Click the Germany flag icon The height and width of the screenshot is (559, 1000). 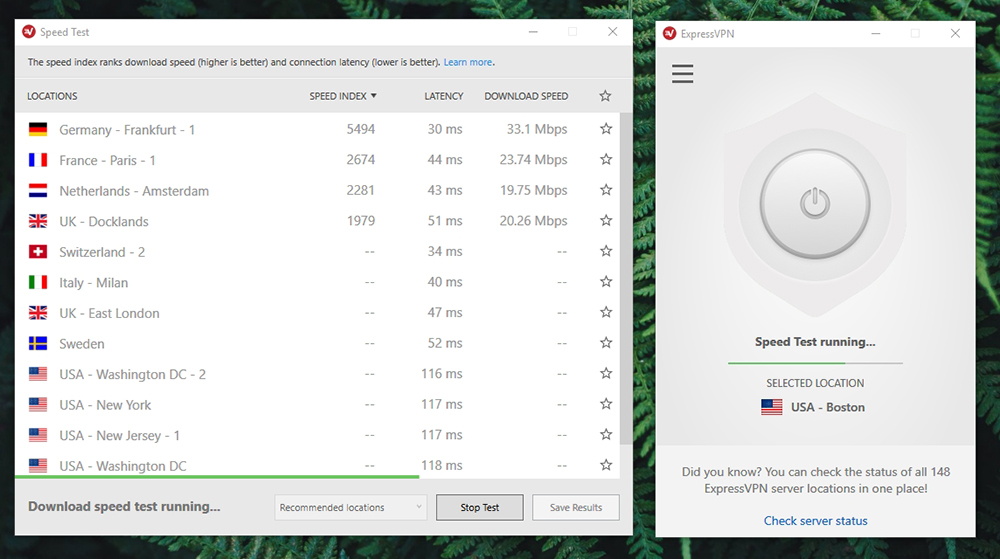38,129
